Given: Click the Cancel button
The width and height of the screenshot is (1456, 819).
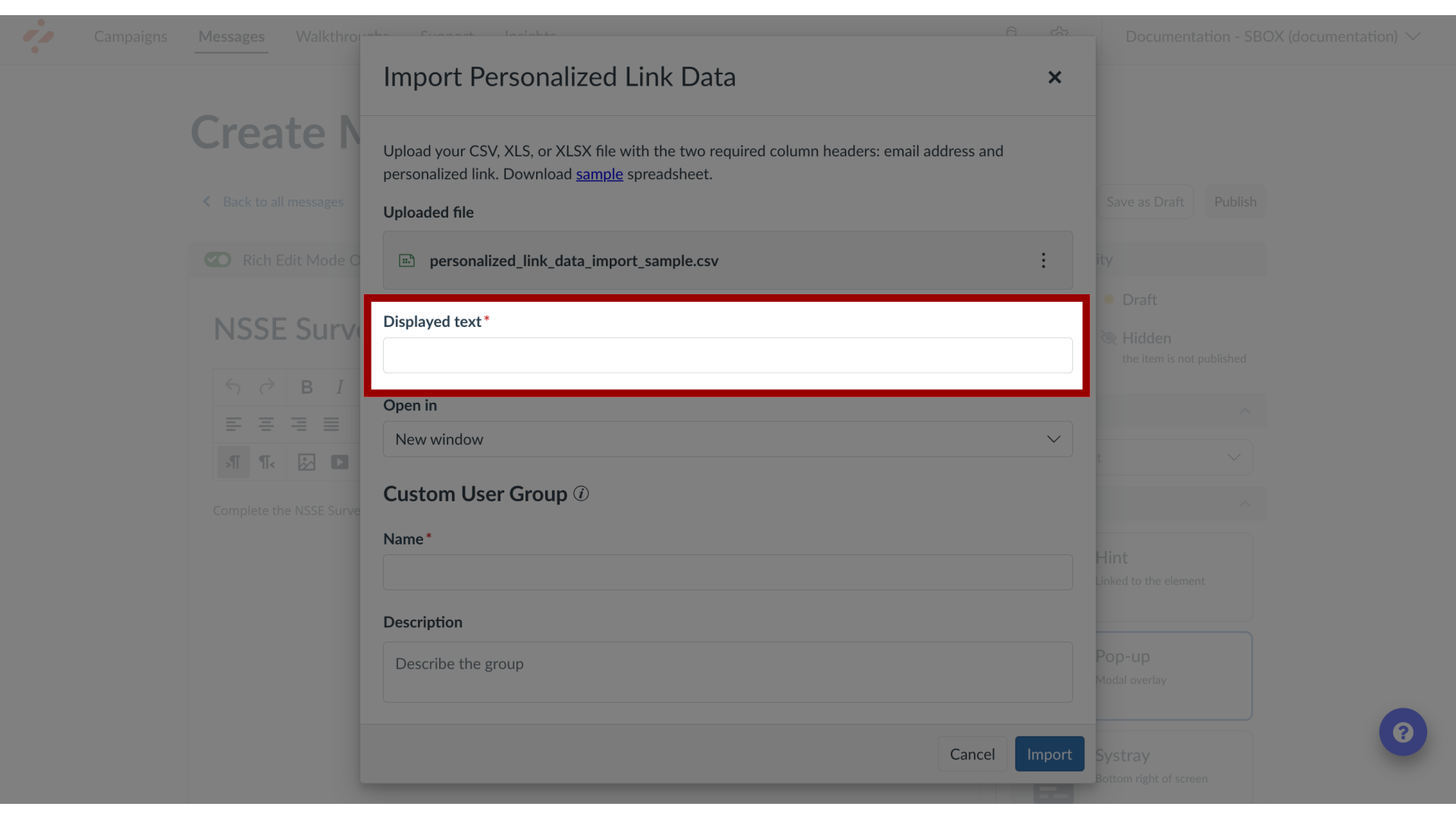Looking at the screenshot, I should point(972,754).
